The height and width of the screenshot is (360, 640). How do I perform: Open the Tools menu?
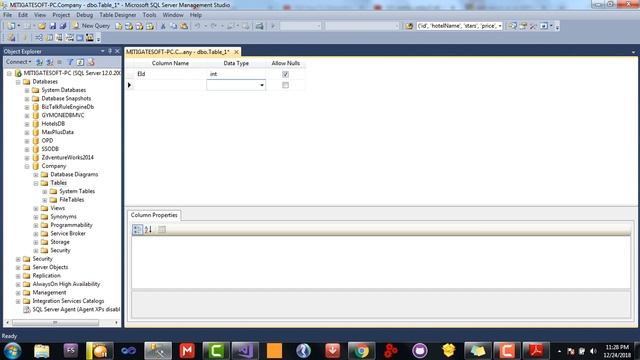click(149, 15)
